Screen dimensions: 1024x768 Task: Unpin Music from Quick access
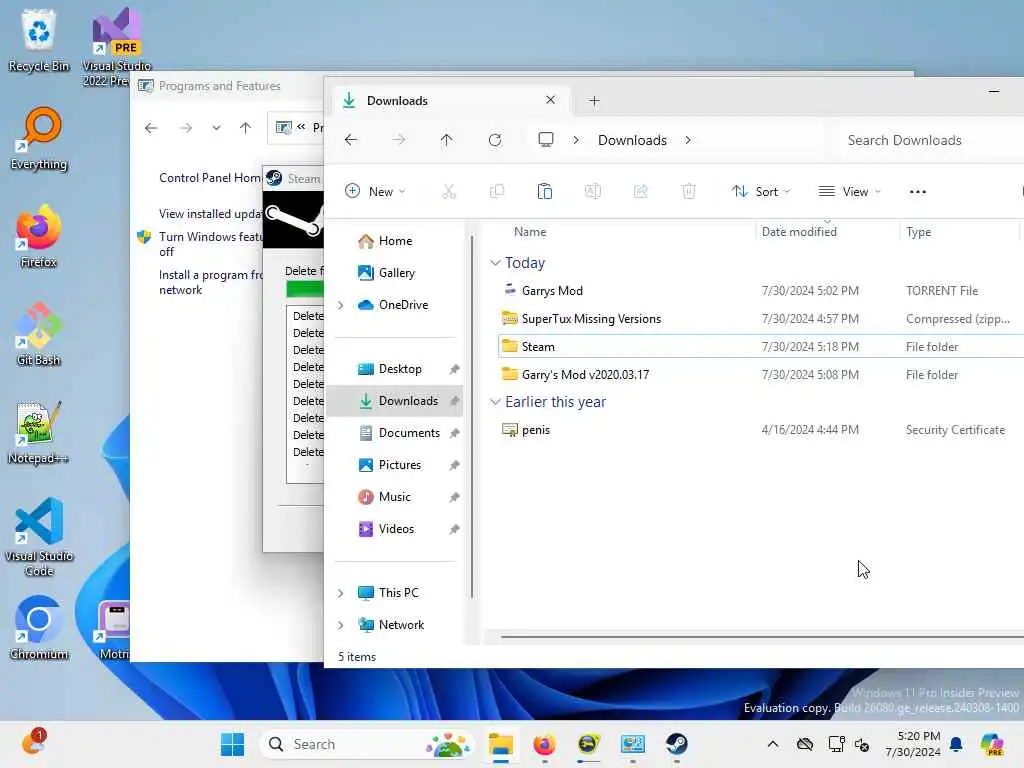[x=454, y=497]
